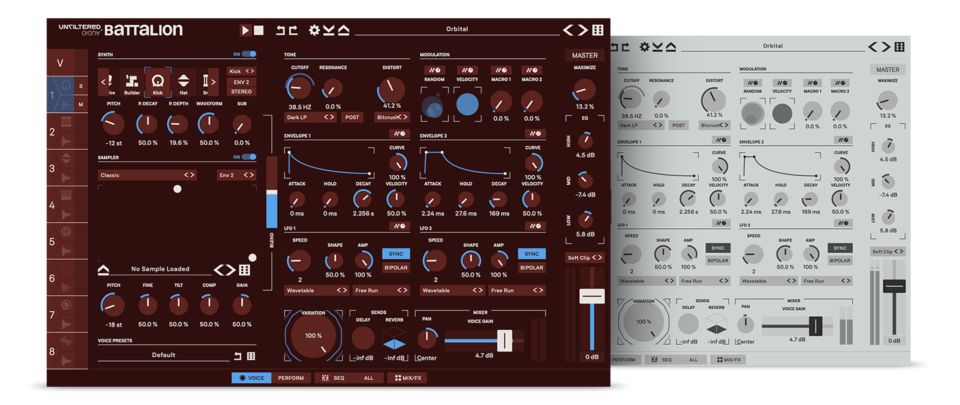Open settings with the gear icon
The width and height of the screenshot is (960, 405).
[313, 31]
